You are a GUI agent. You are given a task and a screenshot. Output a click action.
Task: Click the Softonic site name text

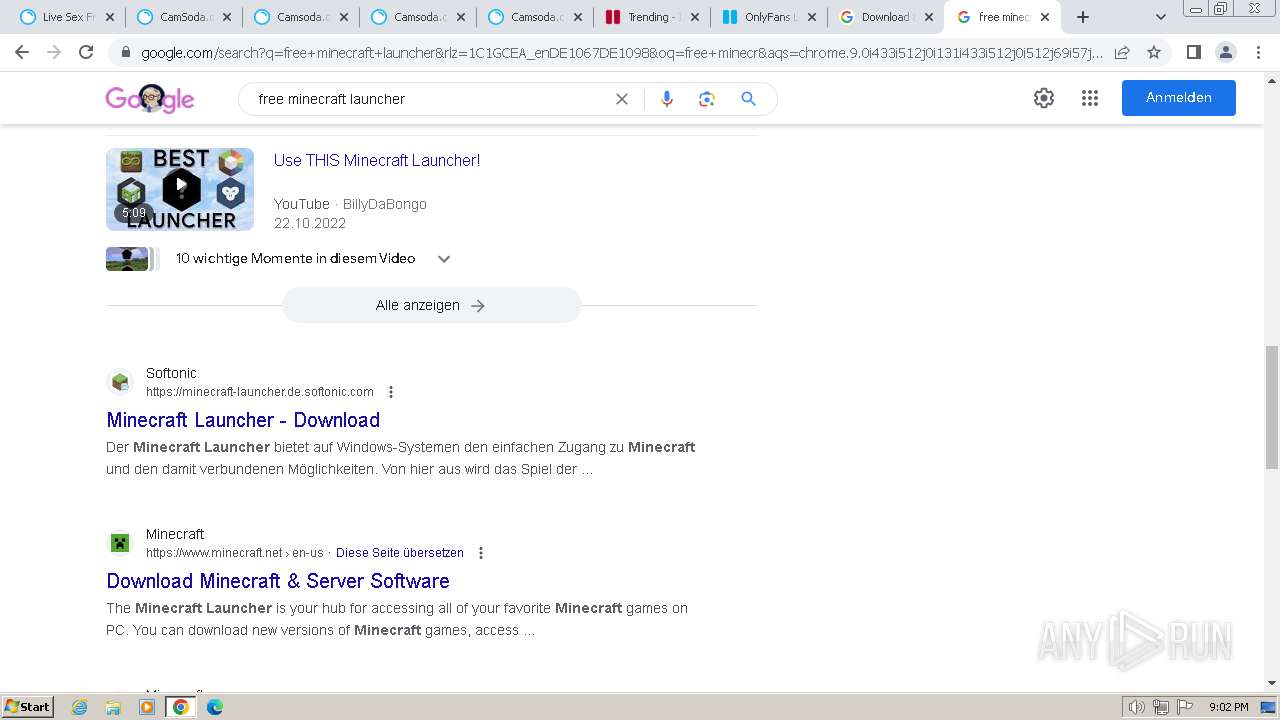pos(171,373)
